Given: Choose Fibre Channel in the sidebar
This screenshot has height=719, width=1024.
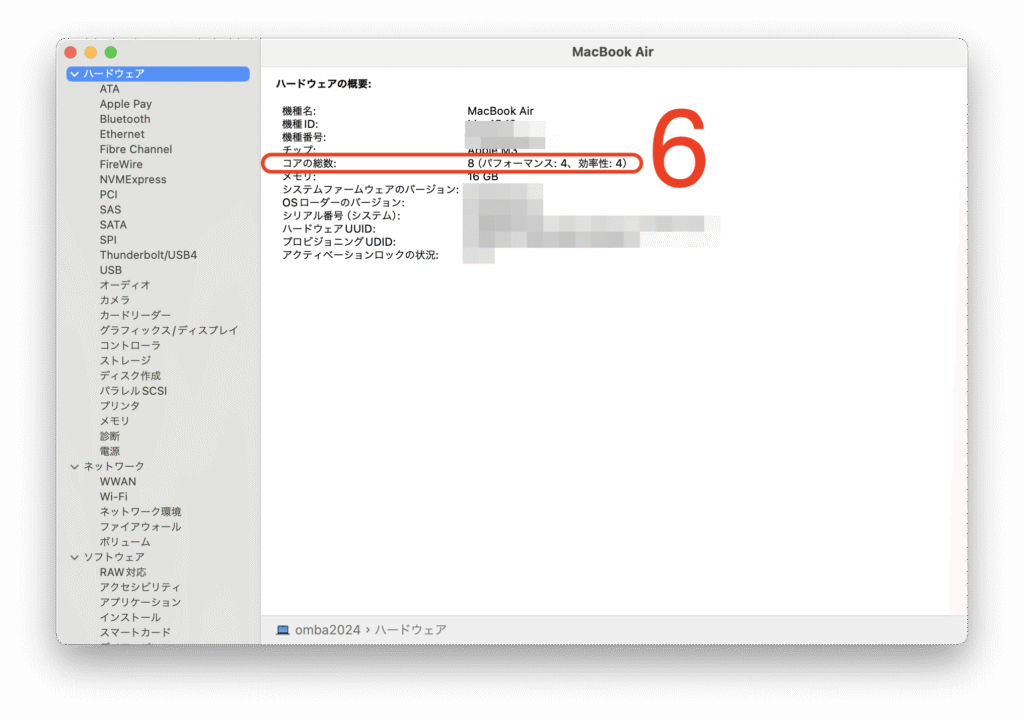Looking at the screenshot, I should (136, 149).
